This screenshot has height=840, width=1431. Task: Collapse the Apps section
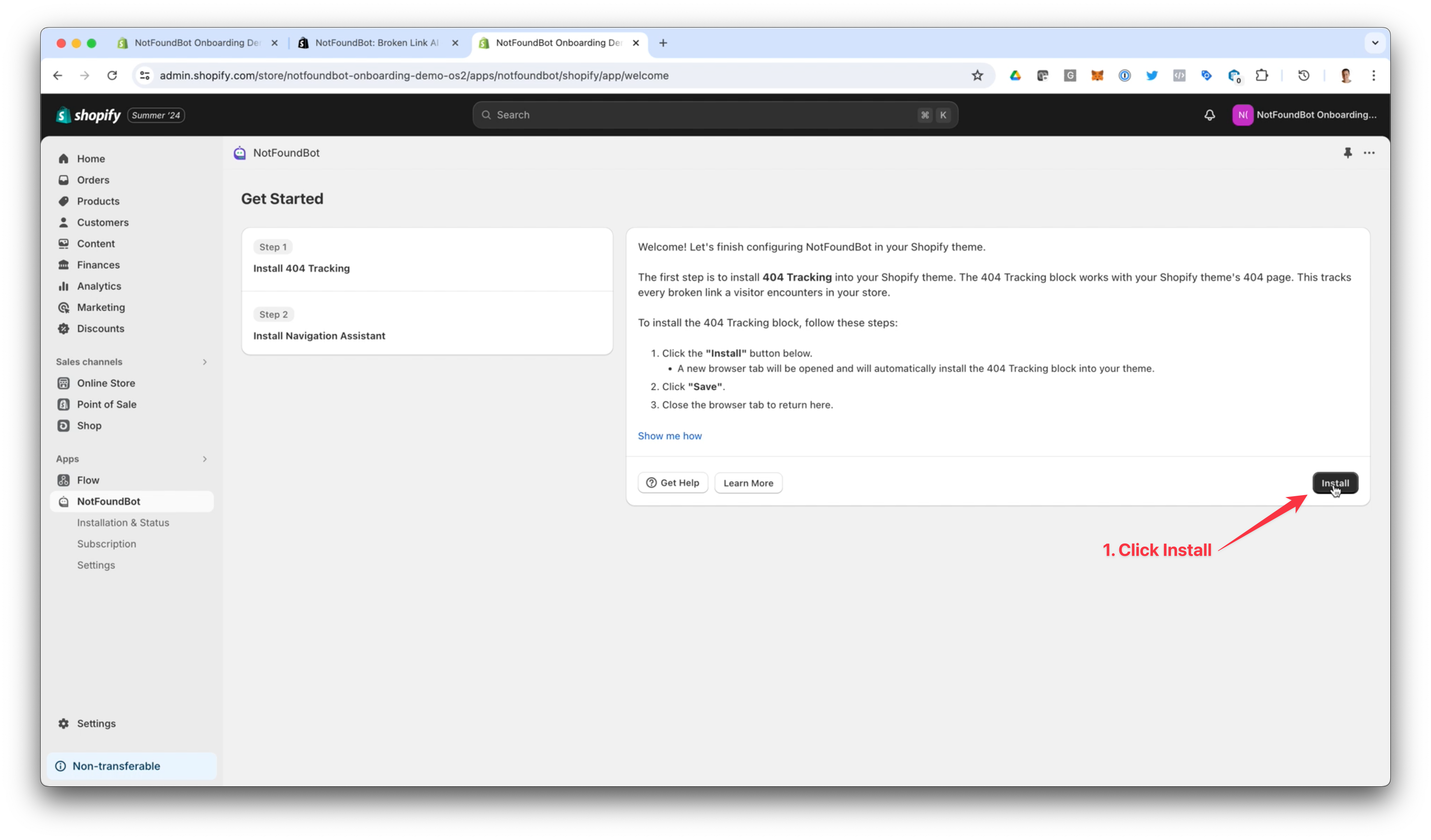point(204,459)
